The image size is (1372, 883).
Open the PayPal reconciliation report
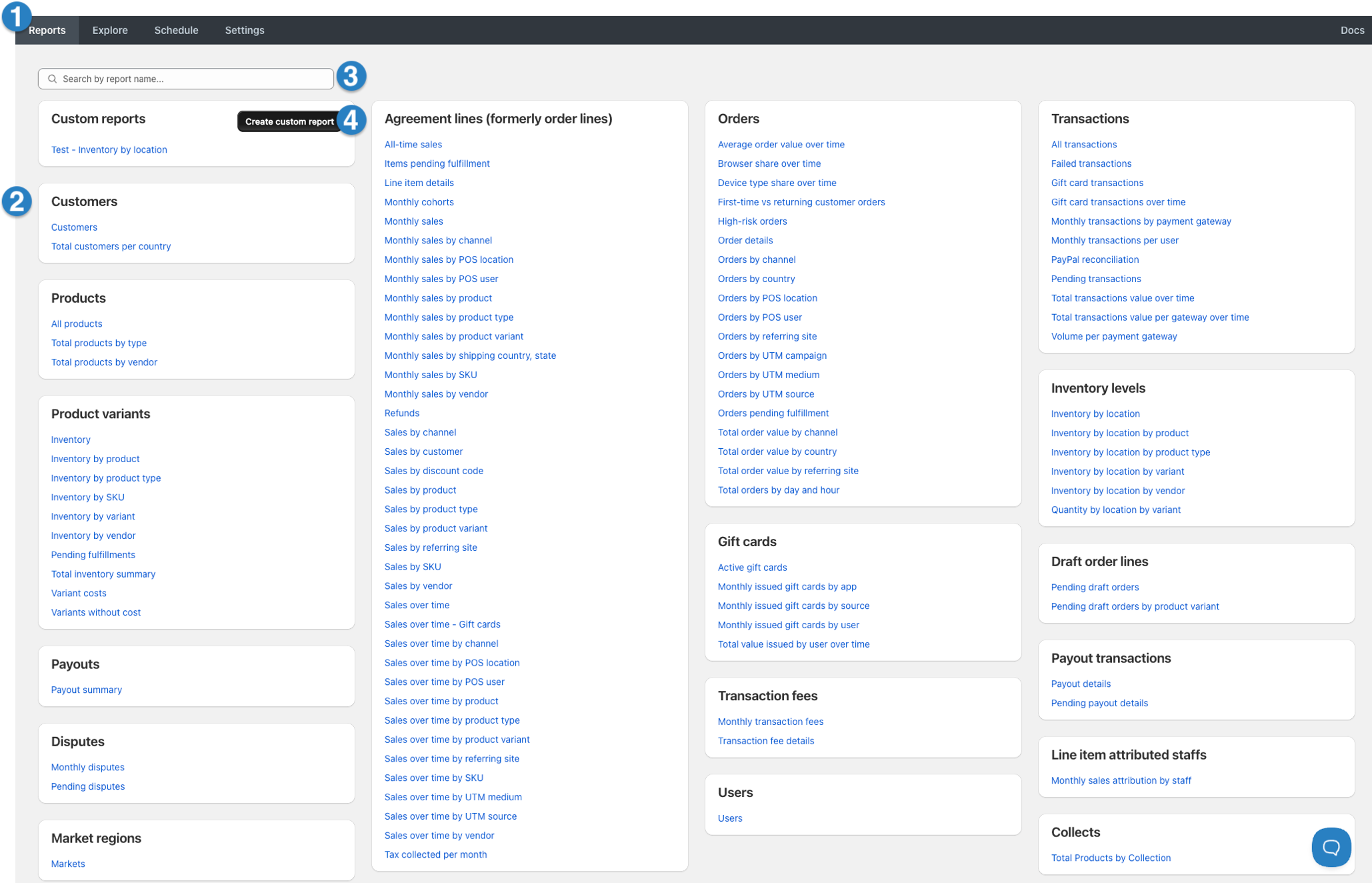coord(1095,259)
